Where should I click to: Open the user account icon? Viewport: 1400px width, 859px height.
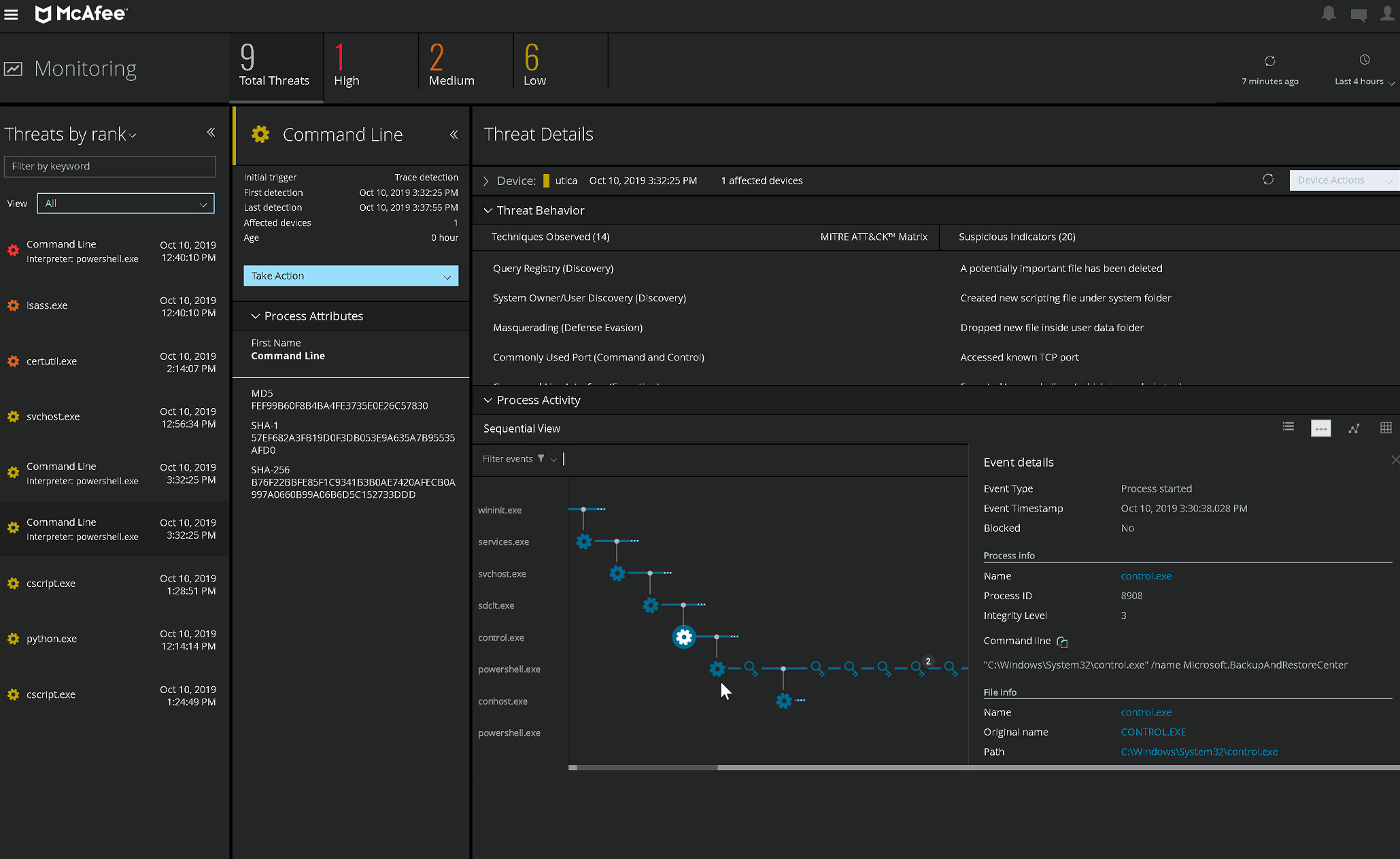(x=1387, y=14)
